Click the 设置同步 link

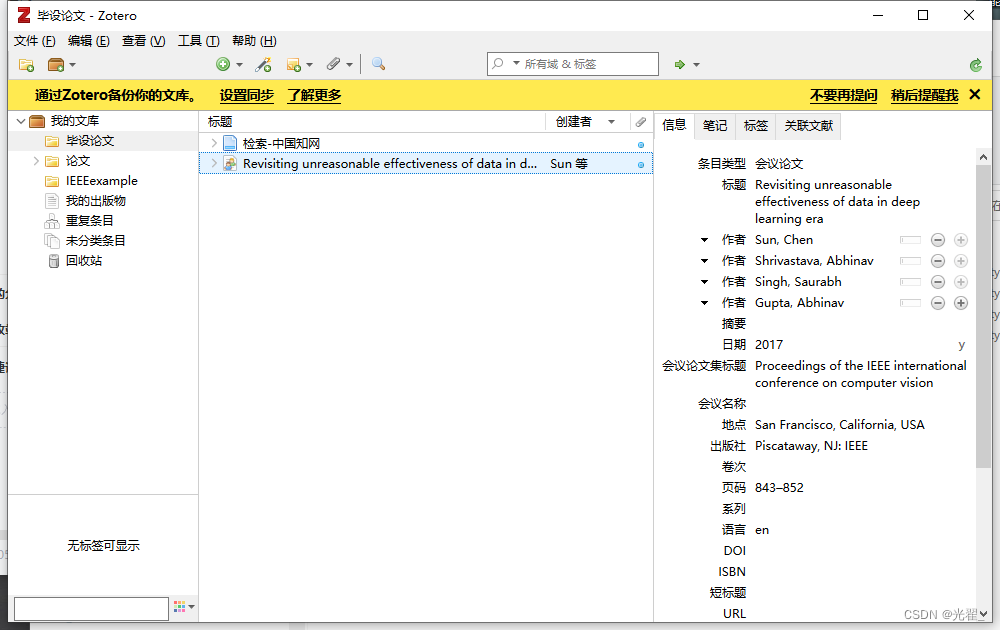[247, 96]
